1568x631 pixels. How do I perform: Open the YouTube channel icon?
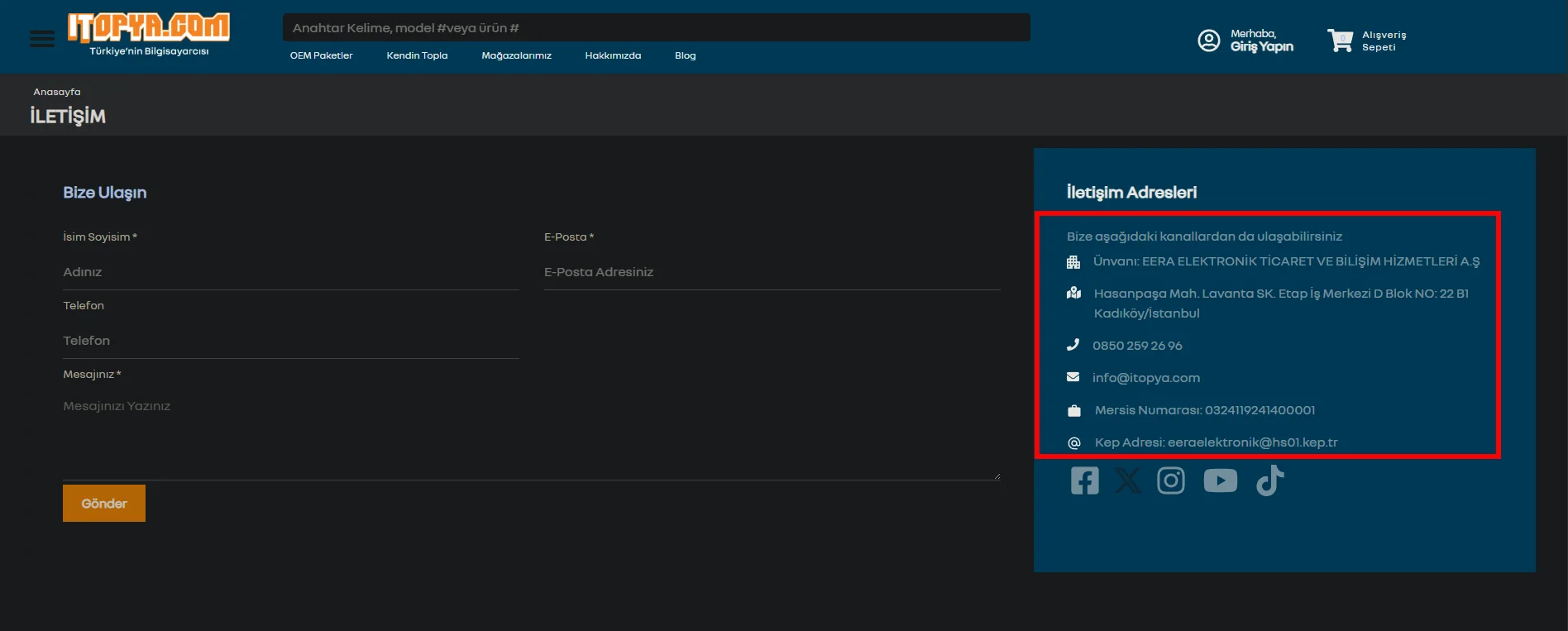pos(1220,480)
